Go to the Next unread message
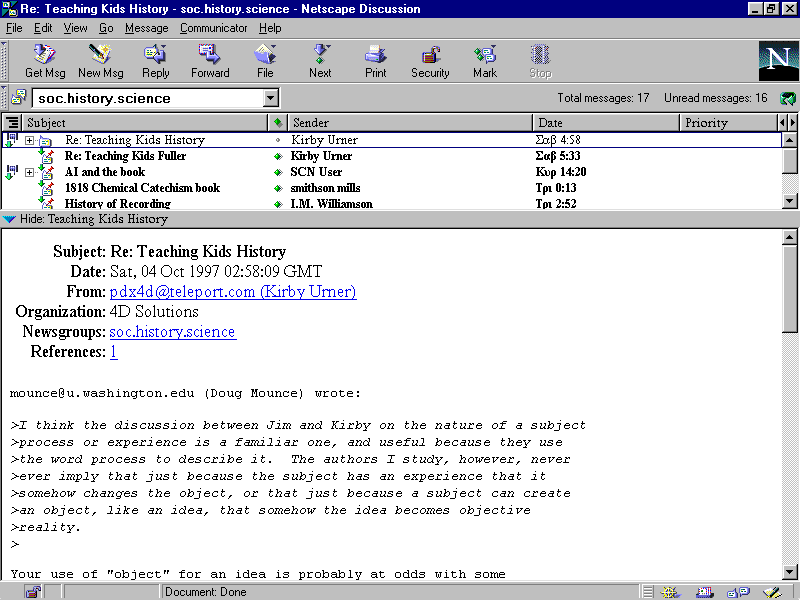Screen dimensions: 800x600 click(x=320, y=61)
